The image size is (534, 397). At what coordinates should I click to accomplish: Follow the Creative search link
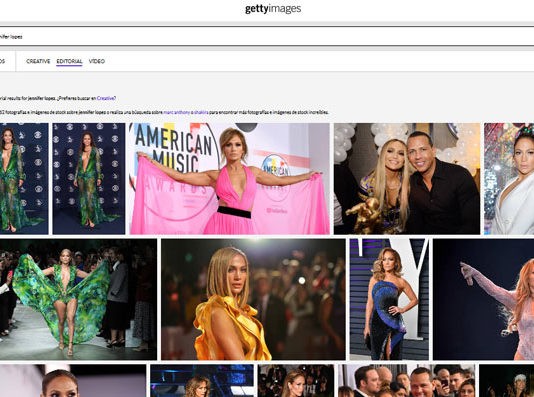106,98
